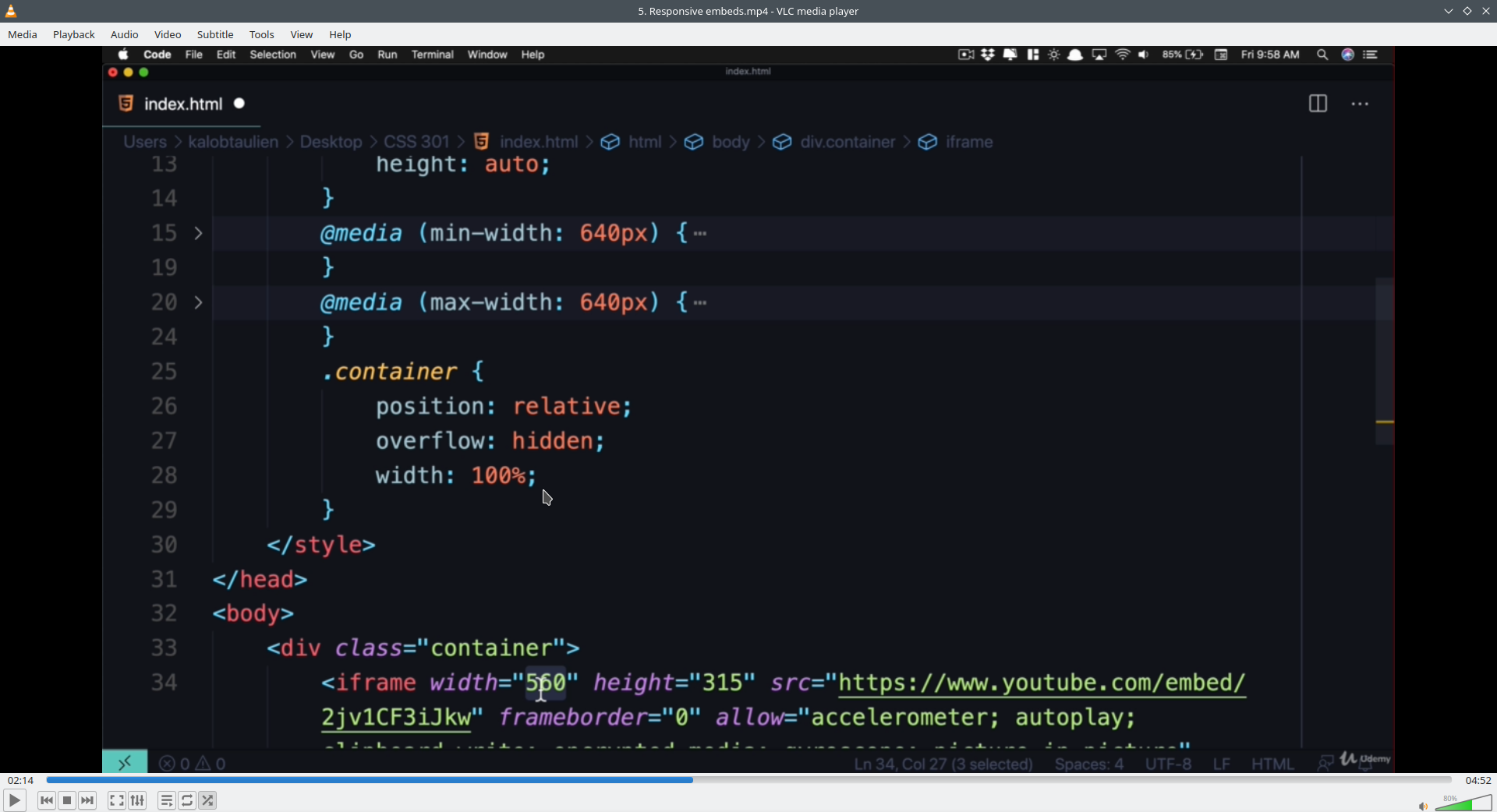Image resolution: width=1497 pixels, height=812 pixels.
Task: Select the index.html editor tab
Action: tap(183, 104)
